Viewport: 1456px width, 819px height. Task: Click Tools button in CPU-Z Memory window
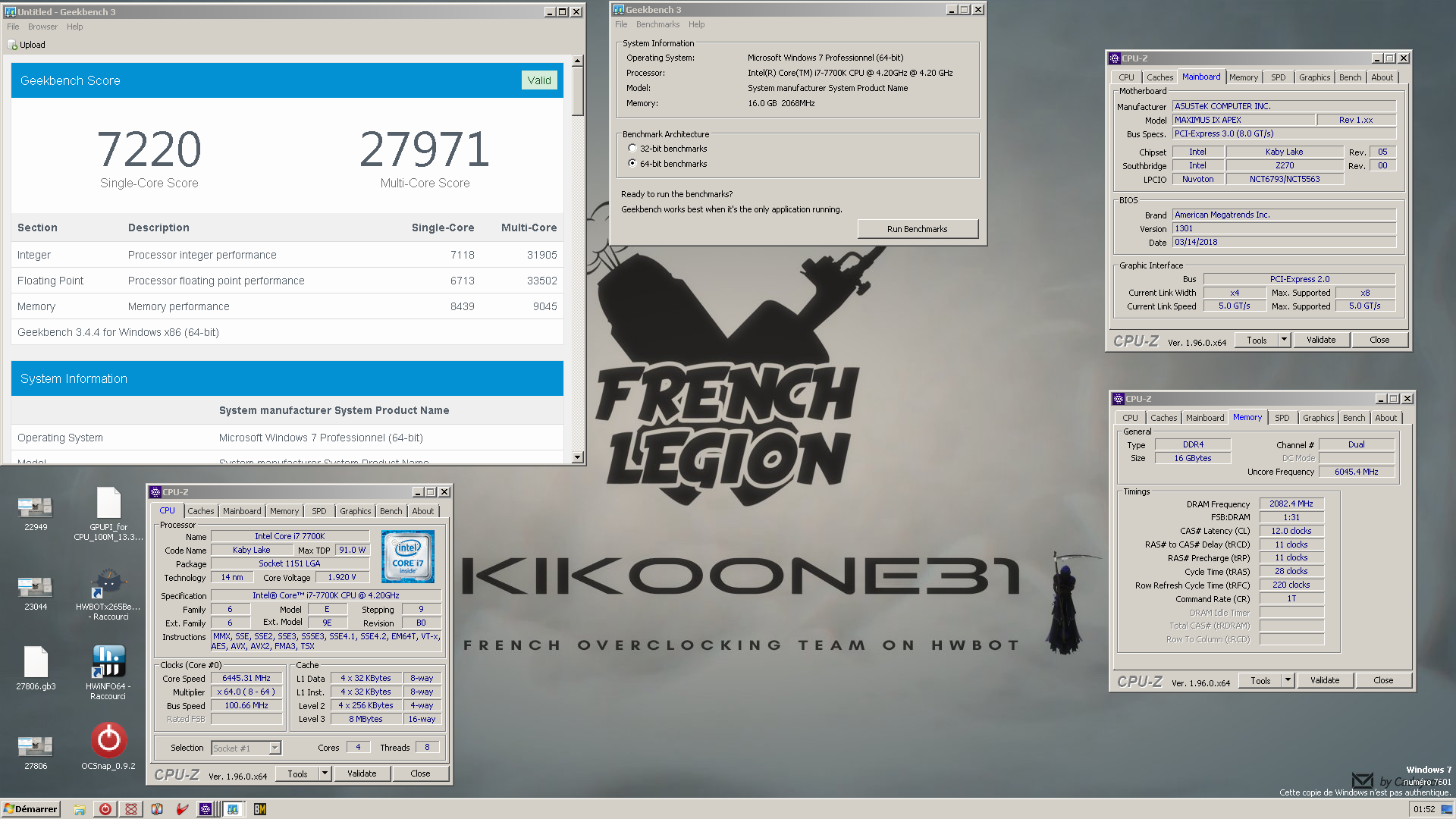[x=1260, y=680]
